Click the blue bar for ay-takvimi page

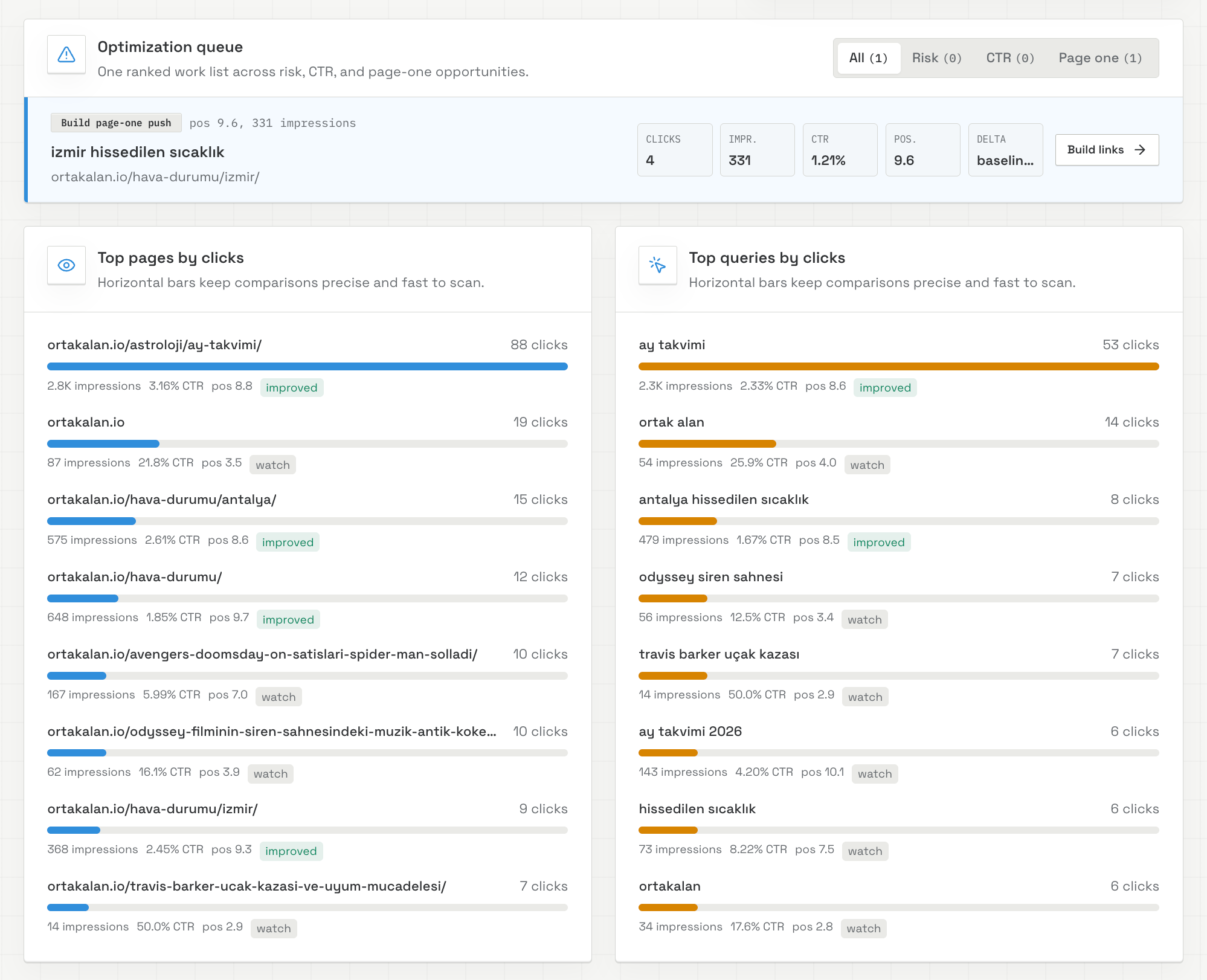(307, 366)
